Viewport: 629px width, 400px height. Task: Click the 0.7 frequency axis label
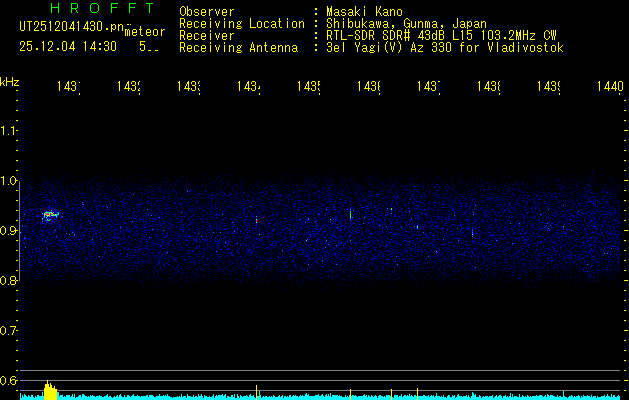click(9, 331)
